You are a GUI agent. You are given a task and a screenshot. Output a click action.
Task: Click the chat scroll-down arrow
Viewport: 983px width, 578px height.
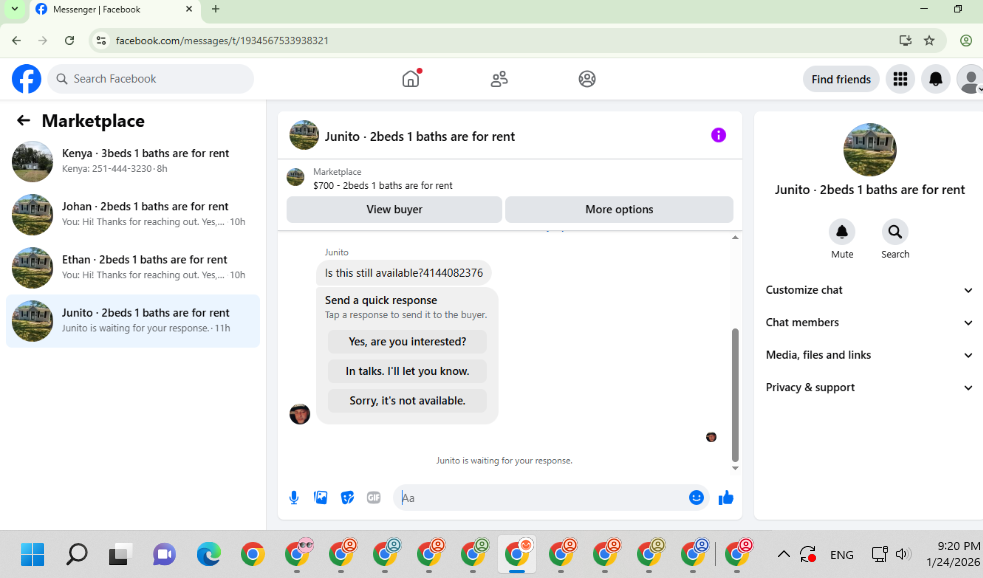(735, 468)
